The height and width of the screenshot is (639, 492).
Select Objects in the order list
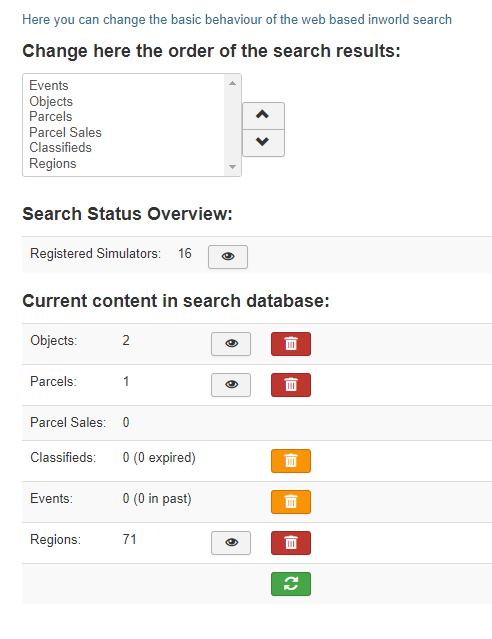pyautogui.click(x=51, y=101)
